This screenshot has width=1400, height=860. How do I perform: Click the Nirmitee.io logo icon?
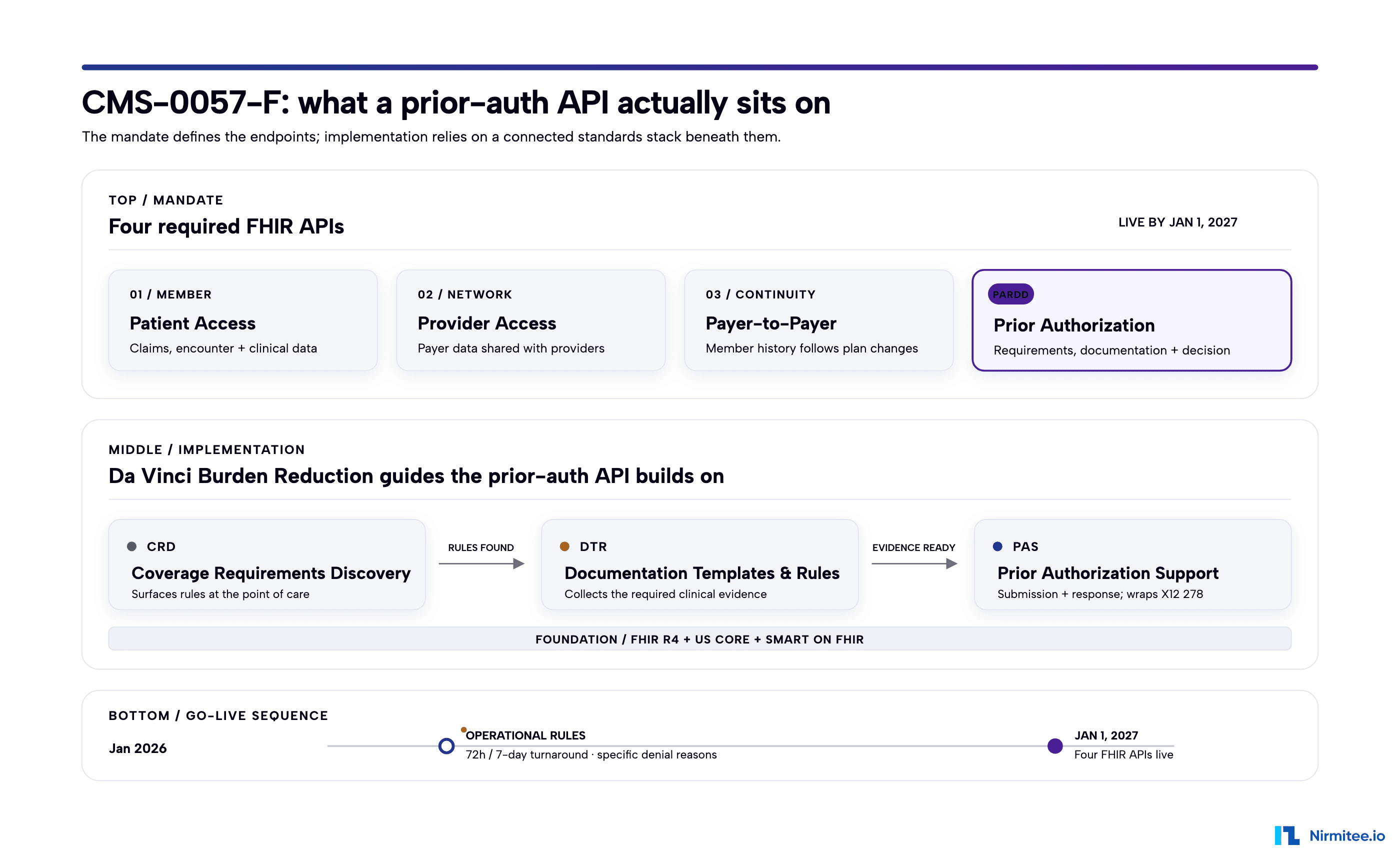point(1287,835)
